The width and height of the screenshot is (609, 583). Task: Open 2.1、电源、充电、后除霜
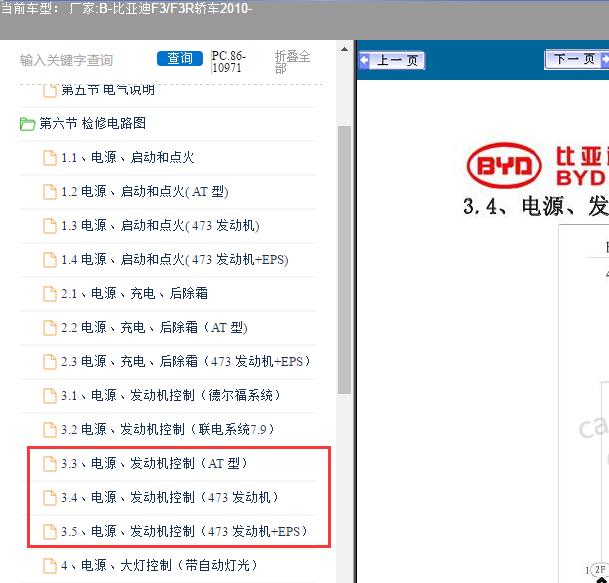pos(134,293)
